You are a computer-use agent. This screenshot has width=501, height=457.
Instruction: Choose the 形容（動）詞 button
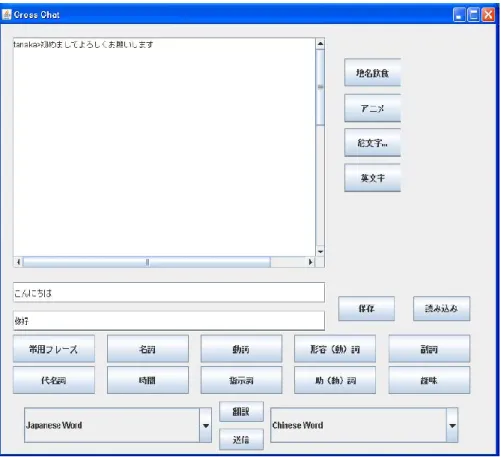335,349
